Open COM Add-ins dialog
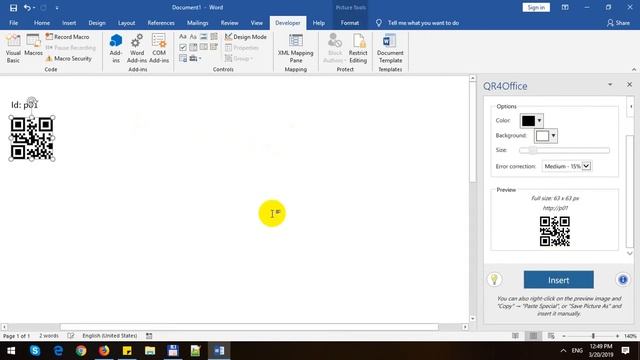Viewport: 640px width, 360px height. tap(159, 48)
